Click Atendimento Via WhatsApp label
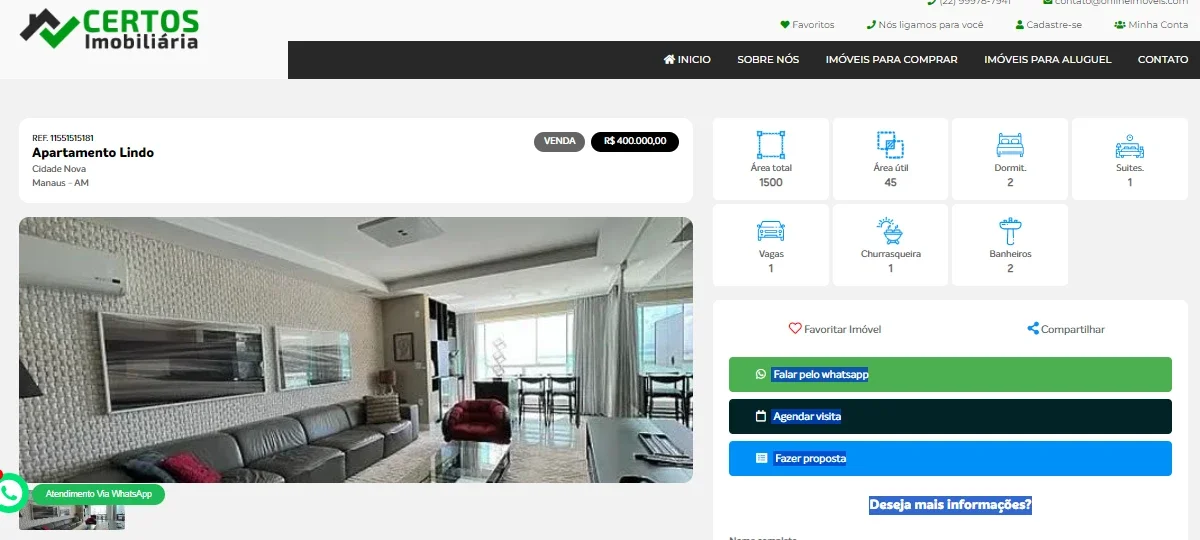The image size is (1200, 540). (98, 494)
